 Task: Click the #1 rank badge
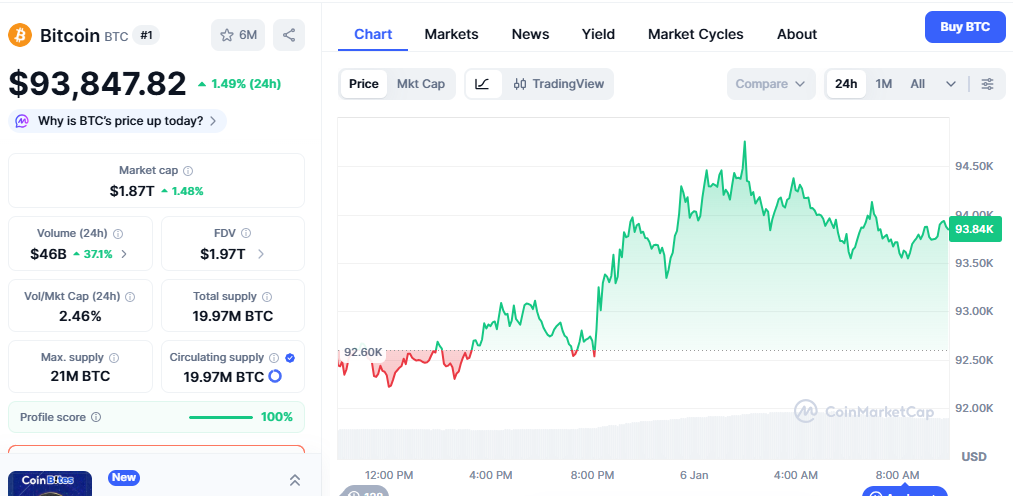147,35
